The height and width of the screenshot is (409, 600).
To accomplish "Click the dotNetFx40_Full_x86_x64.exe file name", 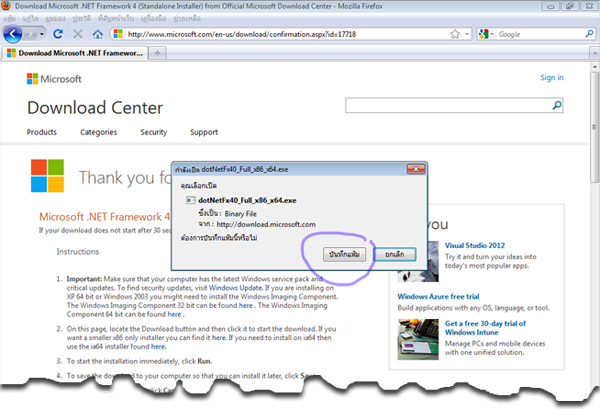I will point(247,200).
